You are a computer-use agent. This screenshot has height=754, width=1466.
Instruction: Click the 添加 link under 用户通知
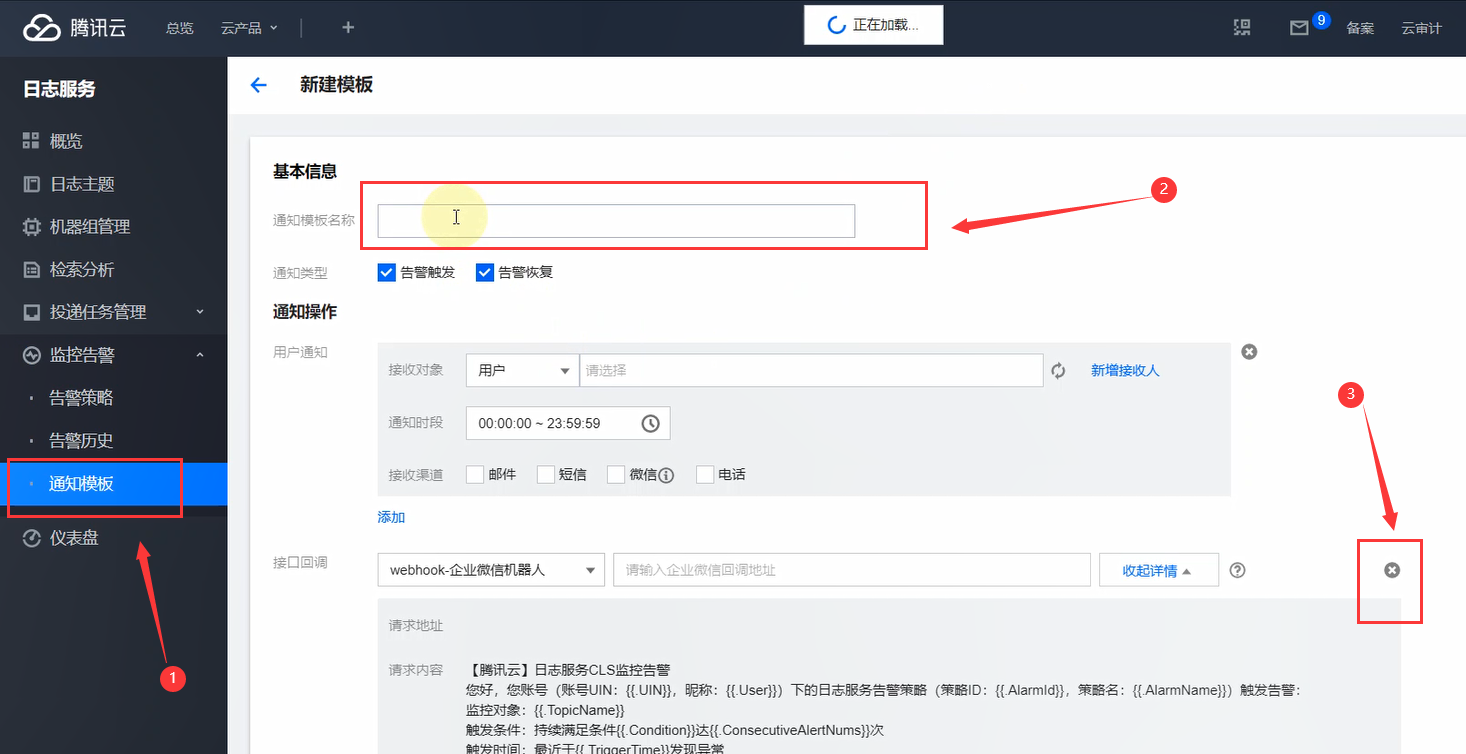click(x=391, y=517)
